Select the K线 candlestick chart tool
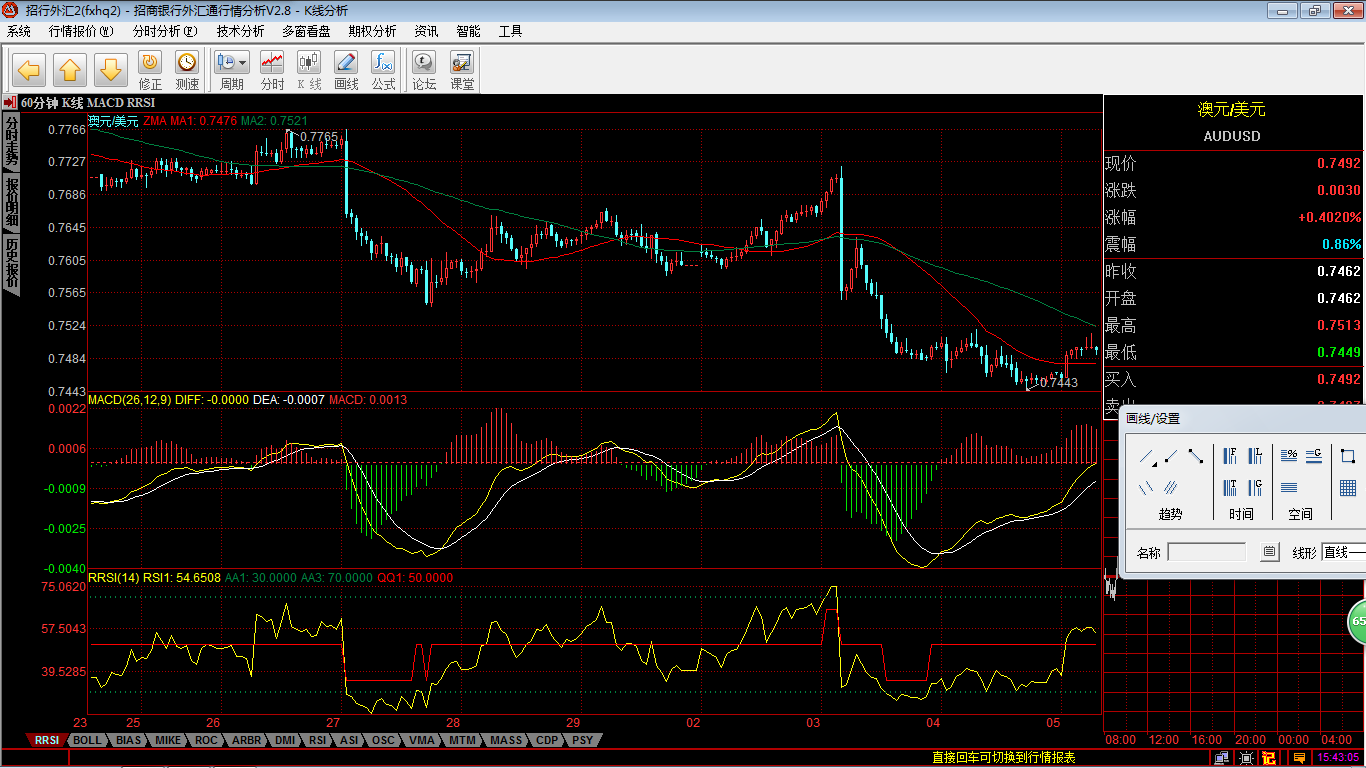Screen dimensions: 1366x768 click(x=309, y=71)
